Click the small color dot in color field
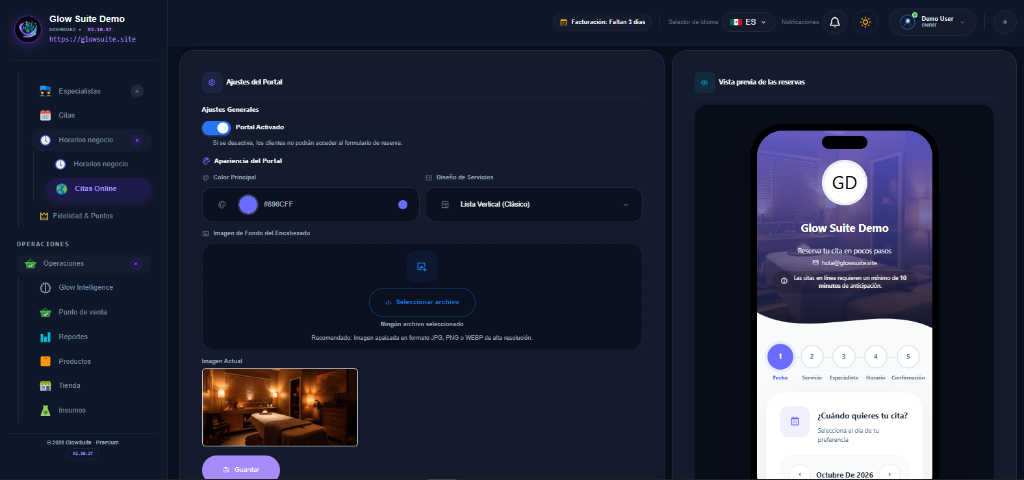 tap(403, 204)
